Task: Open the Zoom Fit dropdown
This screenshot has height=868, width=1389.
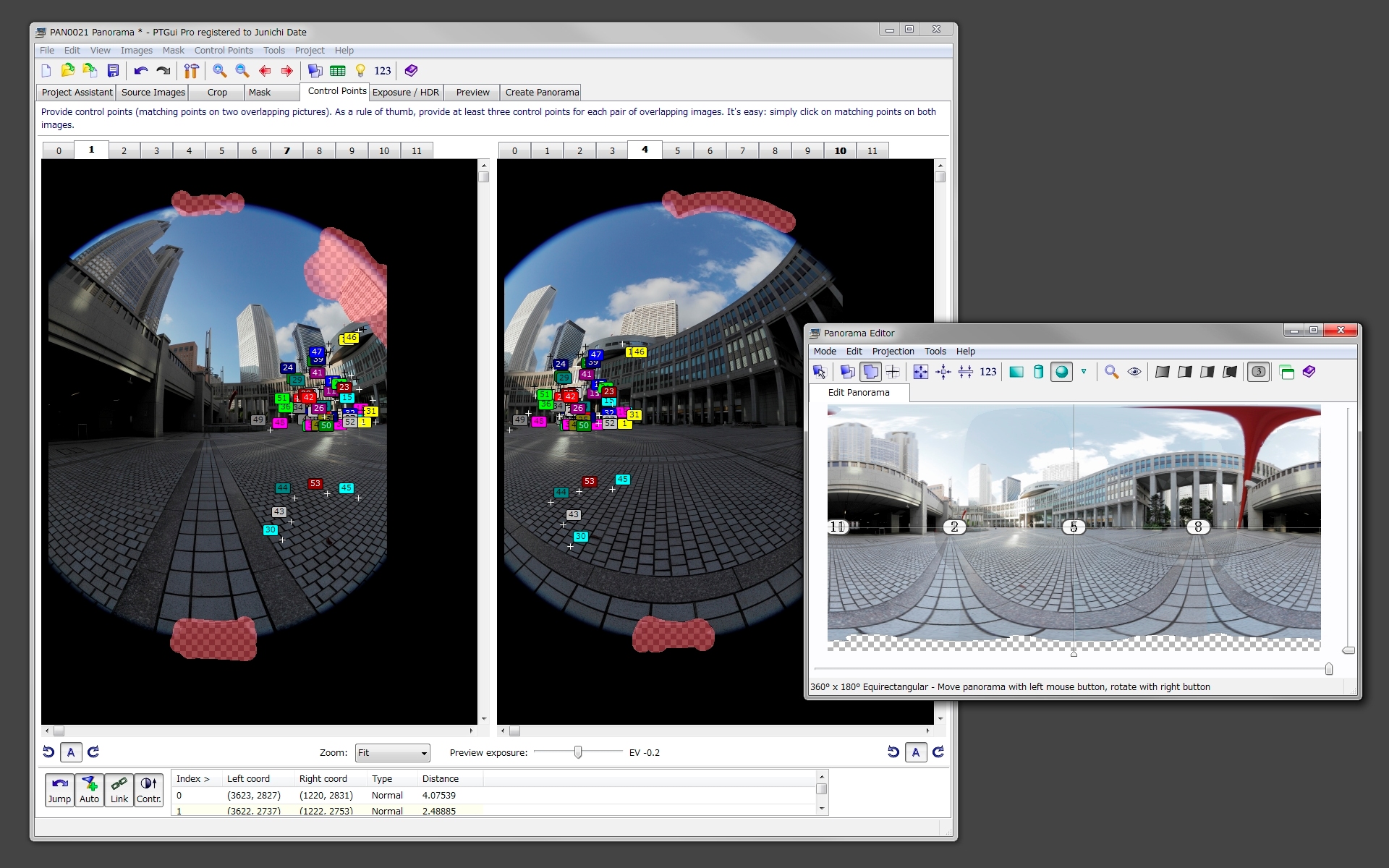Action: [393, 753]
